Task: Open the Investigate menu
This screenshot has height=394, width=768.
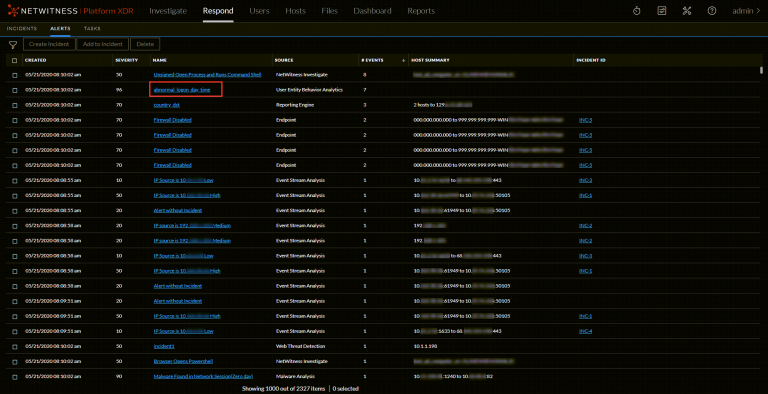Action: point(168,11)
